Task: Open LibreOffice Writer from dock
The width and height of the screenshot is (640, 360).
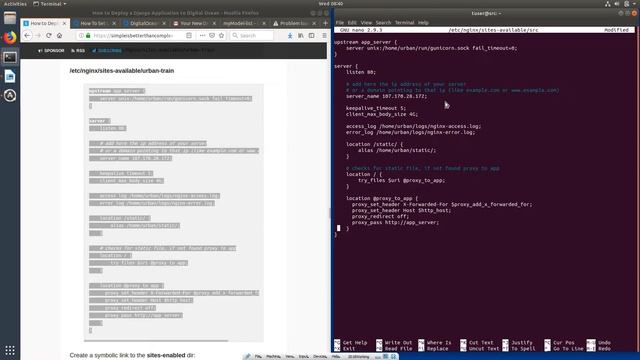Action: (10, 76)
